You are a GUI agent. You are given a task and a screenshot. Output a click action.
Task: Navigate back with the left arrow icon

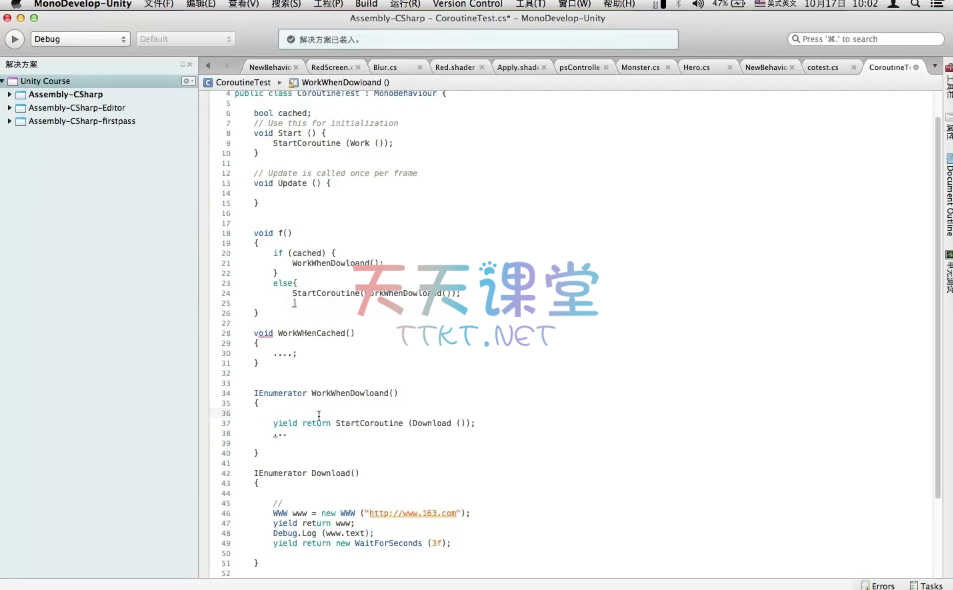coord(209,66)
